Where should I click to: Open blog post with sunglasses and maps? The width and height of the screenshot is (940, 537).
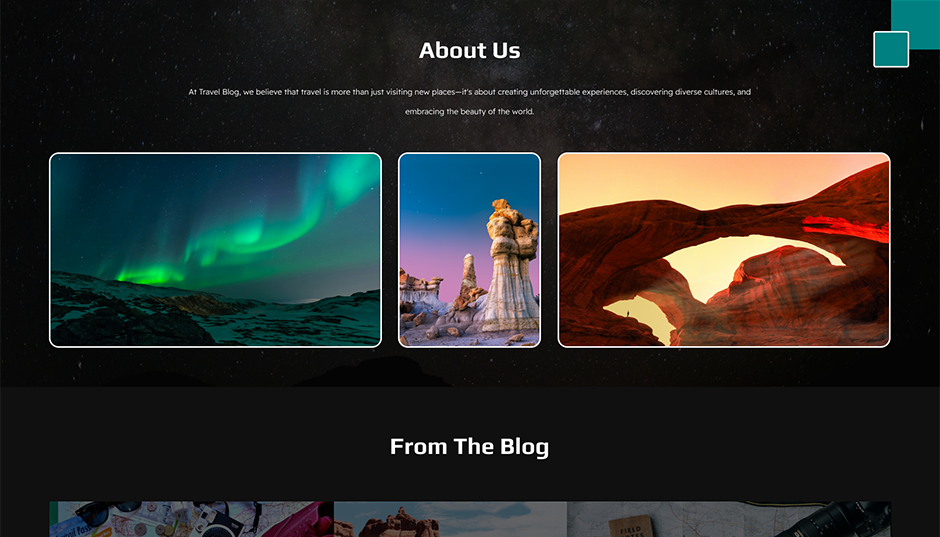point(191,519)
